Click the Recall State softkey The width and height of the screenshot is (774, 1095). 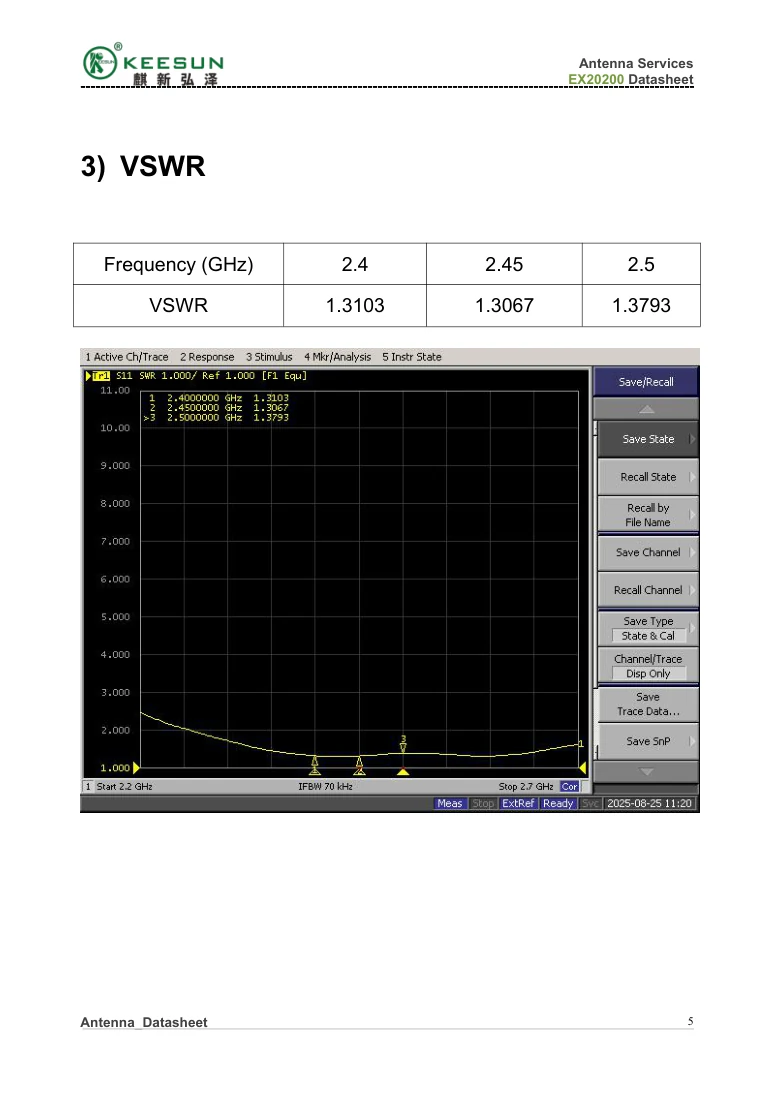click(648, 477)
